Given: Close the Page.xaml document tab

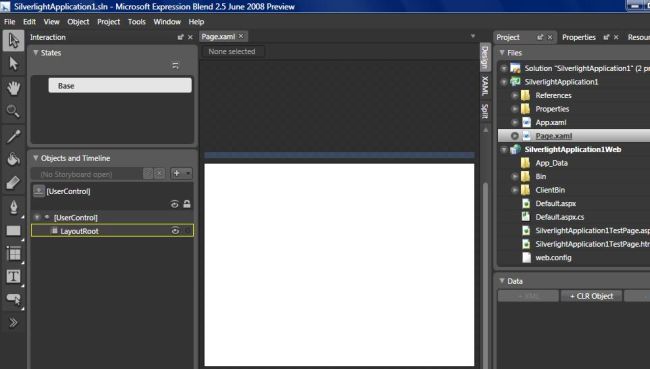Looking at the screenshot, I should pos(241,36).
